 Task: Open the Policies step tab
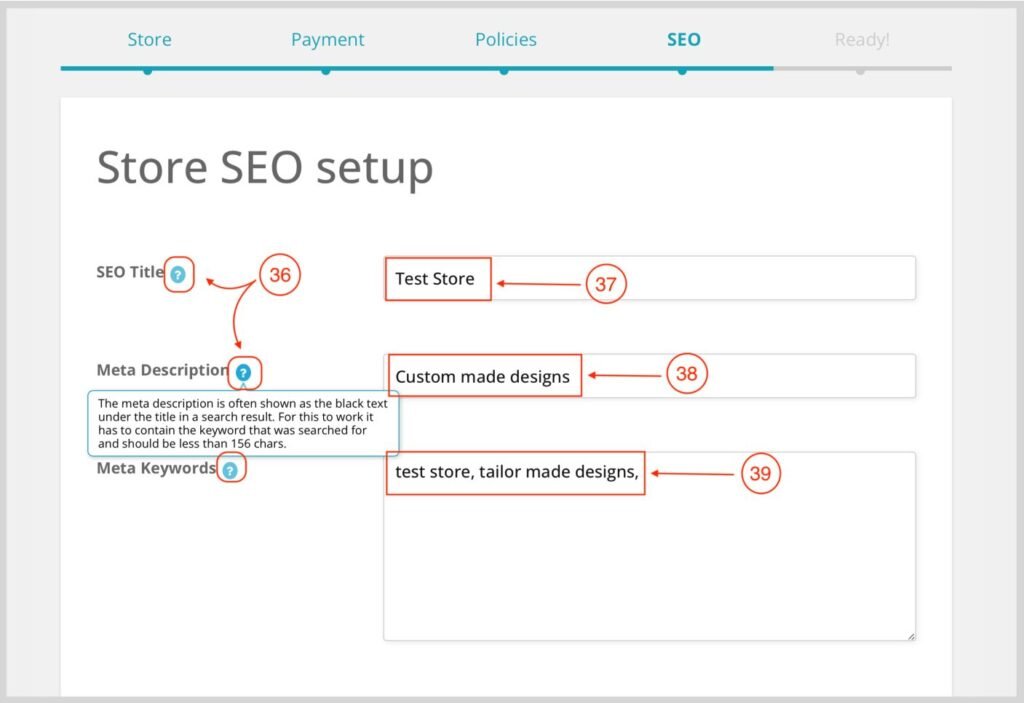point(505,40)
